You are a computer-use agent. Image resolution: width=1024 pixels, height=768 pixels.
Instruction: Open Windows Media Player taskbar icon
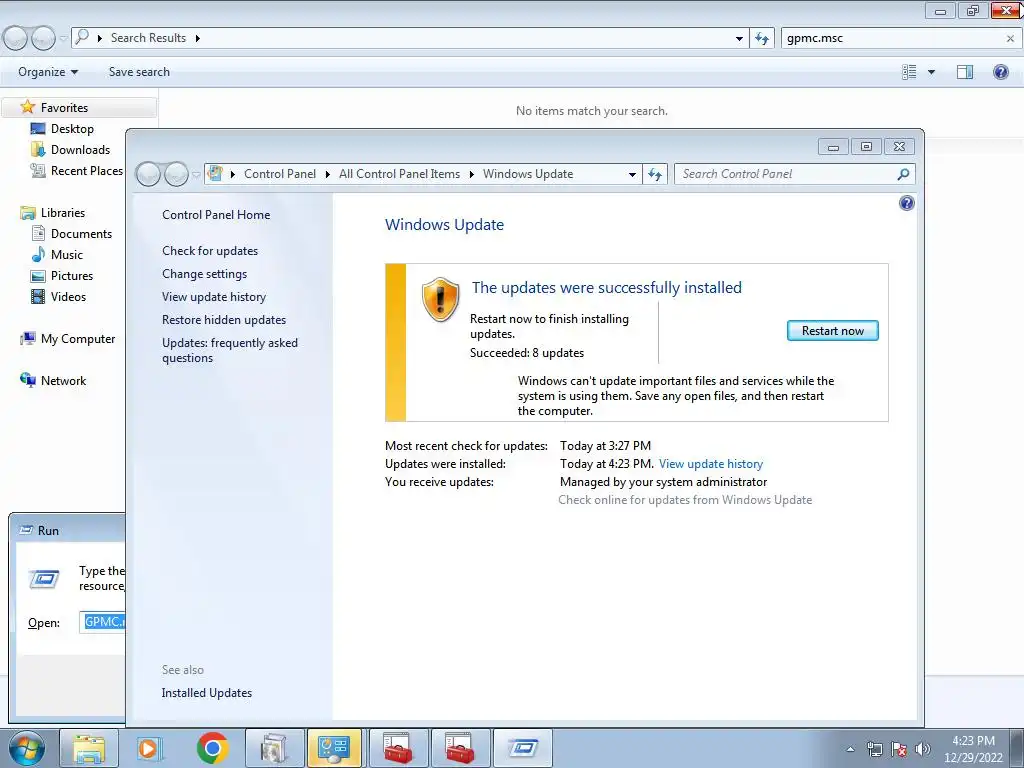point(150,748)
